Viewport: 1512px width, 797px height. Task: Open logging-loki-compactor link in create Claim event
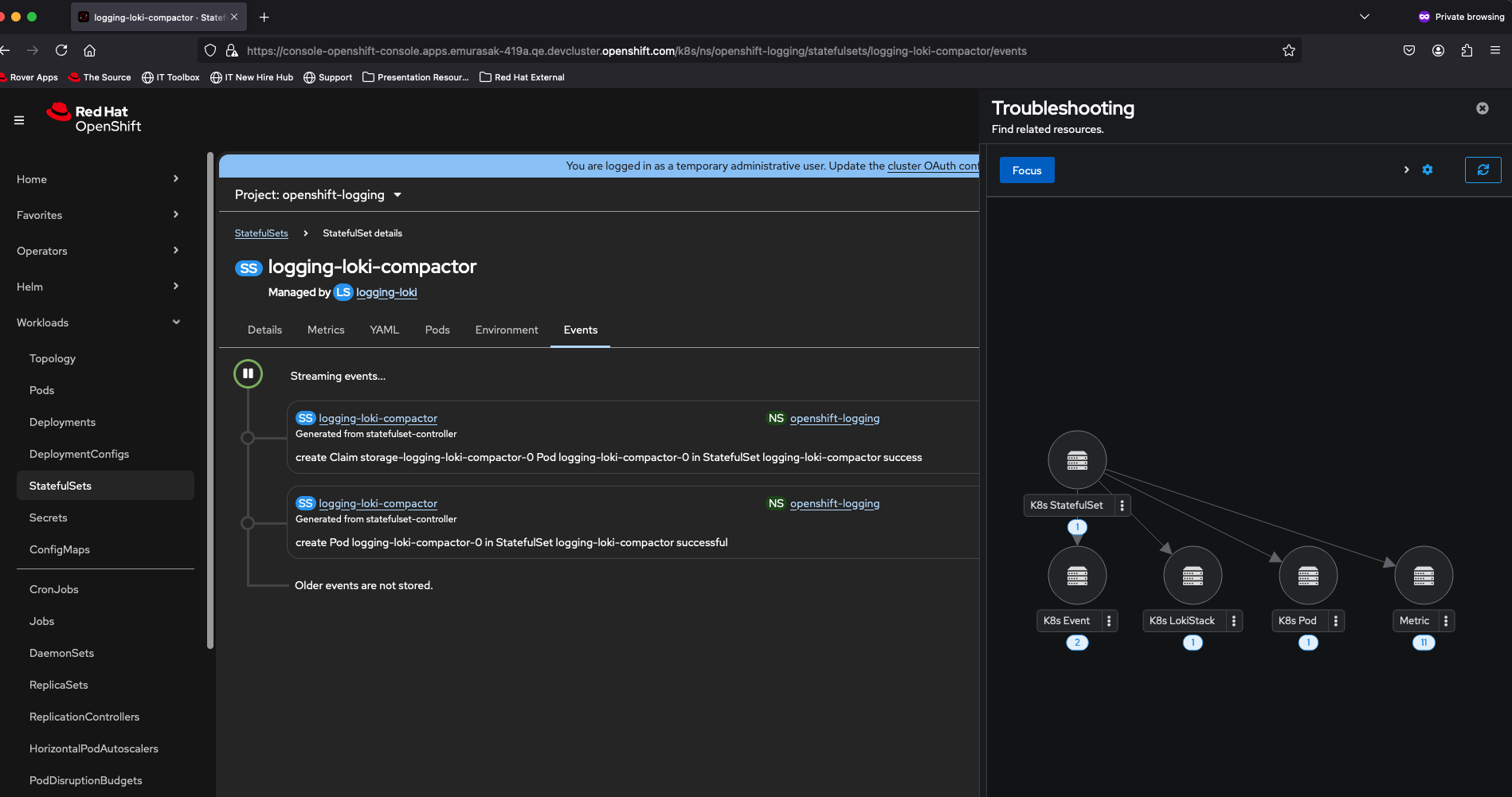pos(378,418)
